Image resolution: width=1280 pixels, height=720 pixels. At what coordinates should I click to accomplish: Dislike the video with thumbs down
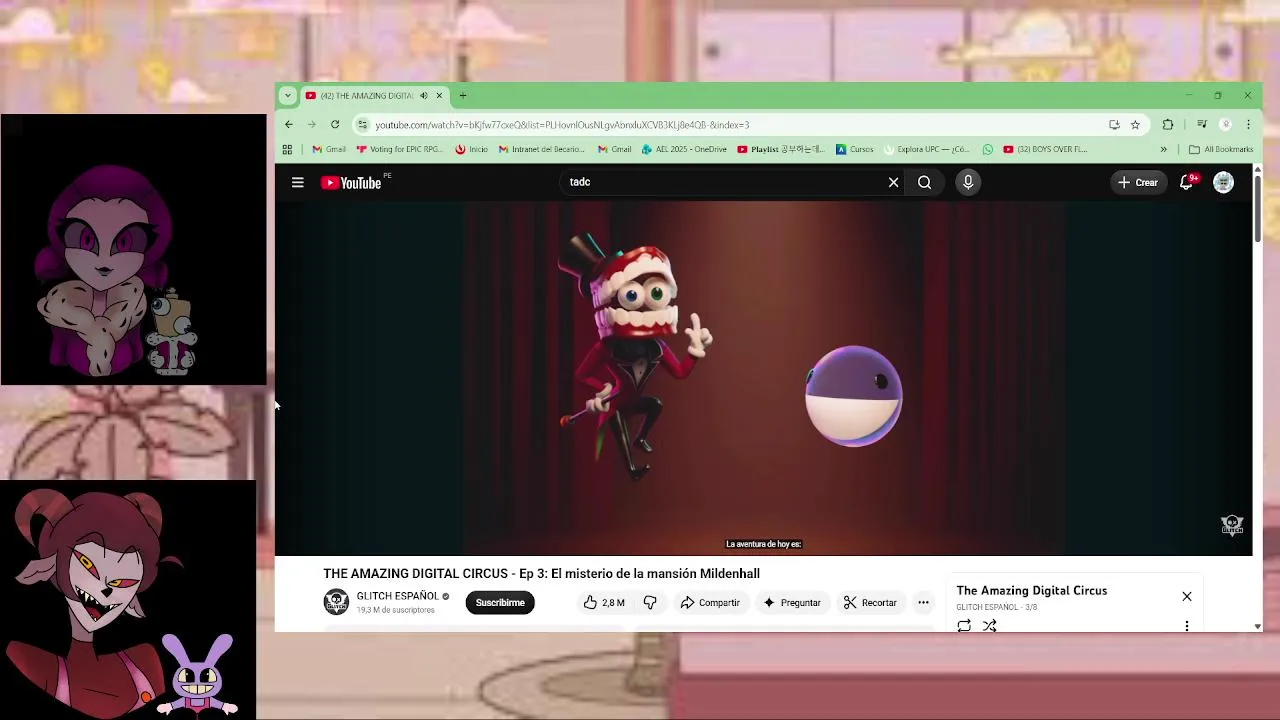click(650, 602)
